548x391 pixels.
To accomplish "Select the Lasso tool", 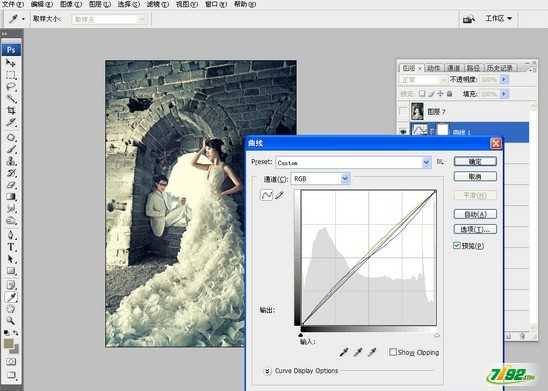I will click(11, 87).
